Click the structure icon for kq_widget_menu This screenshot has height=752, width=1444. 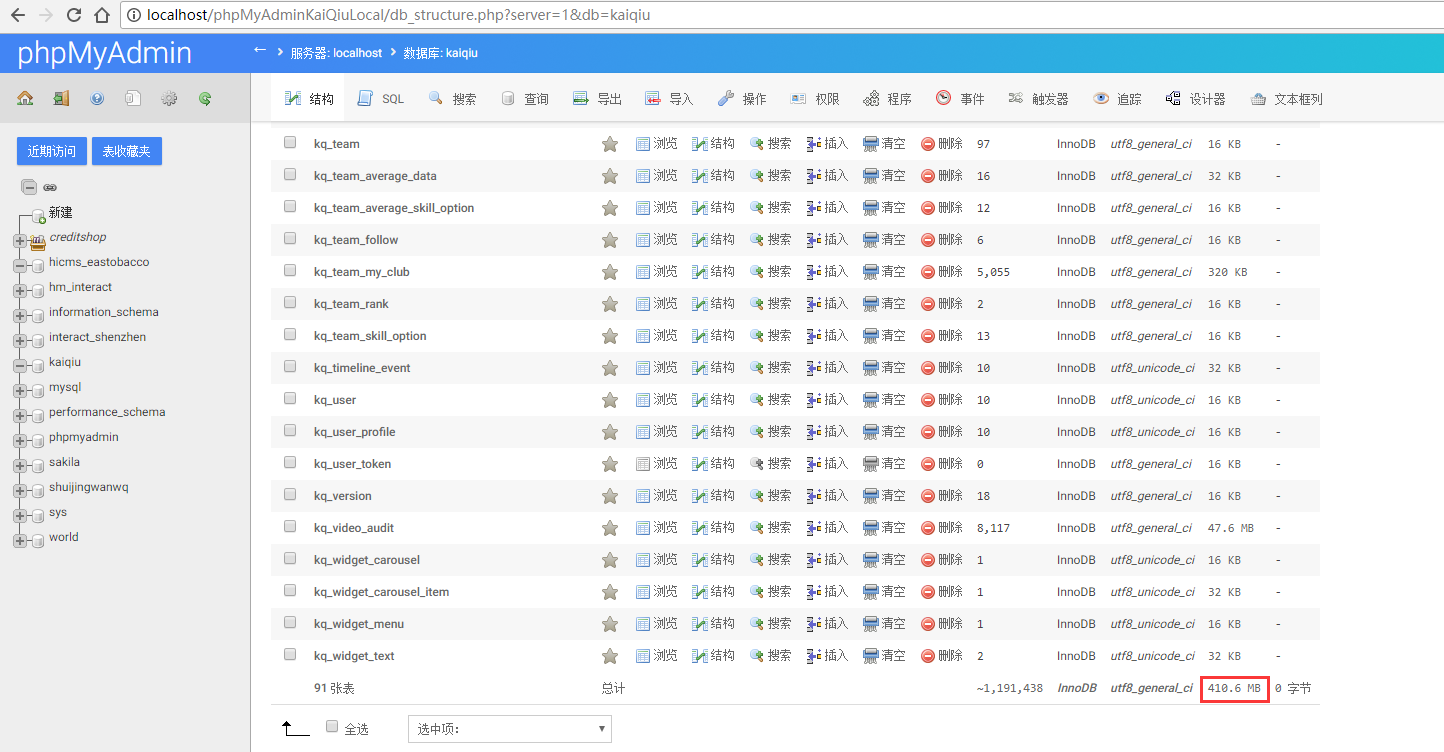tap(700, 624)
